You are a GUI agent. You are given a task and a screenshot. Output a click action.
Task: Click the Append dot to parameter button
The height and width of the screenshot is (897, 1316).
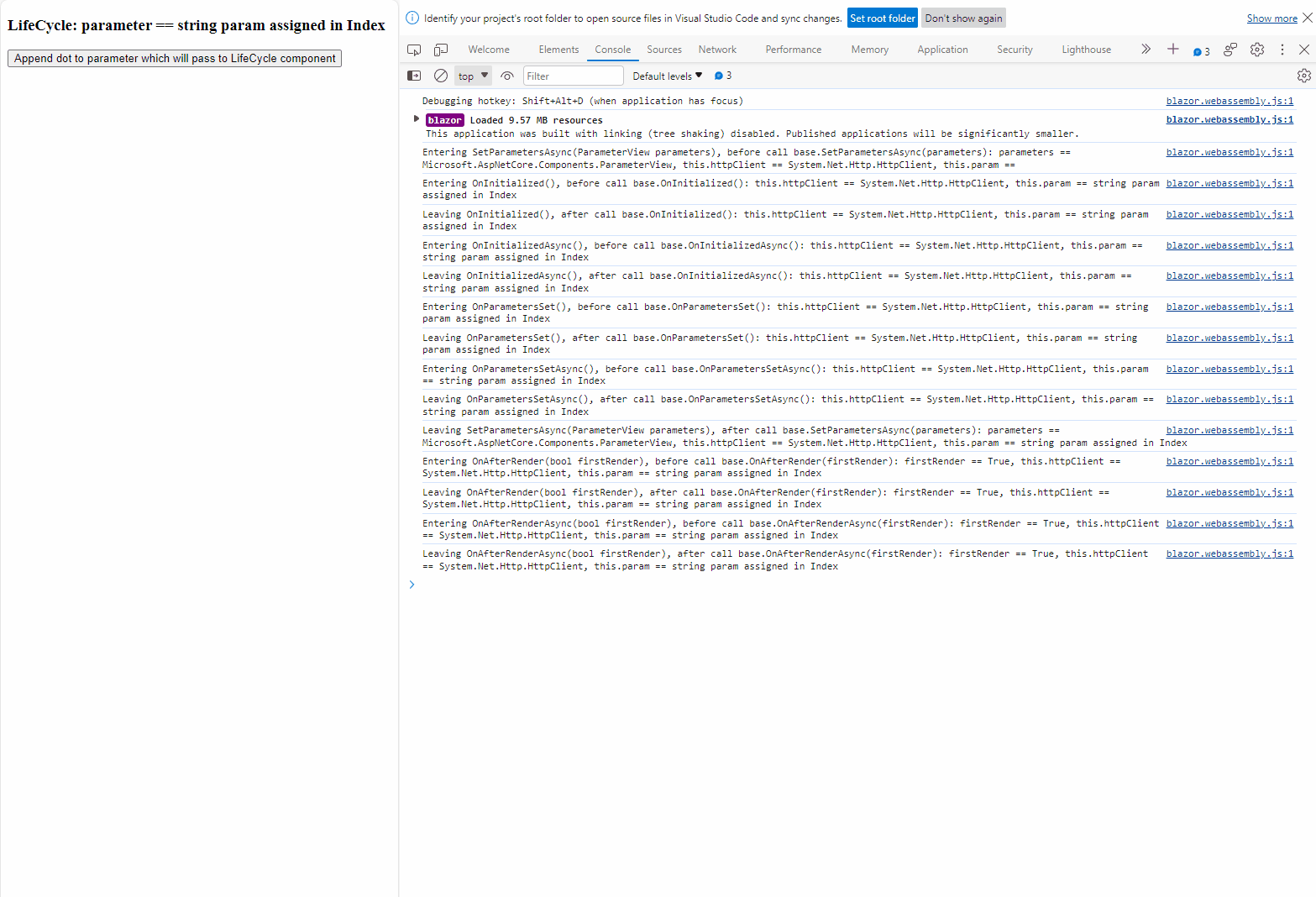pos(175,58)
